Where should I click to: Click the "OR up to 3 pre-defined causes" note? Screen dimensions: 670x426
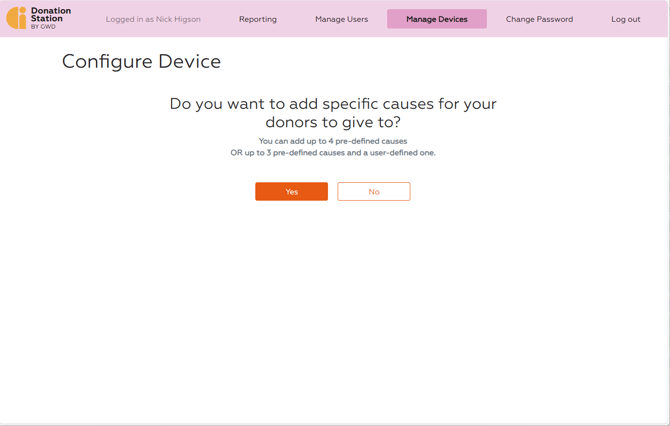tap(333, 153)
